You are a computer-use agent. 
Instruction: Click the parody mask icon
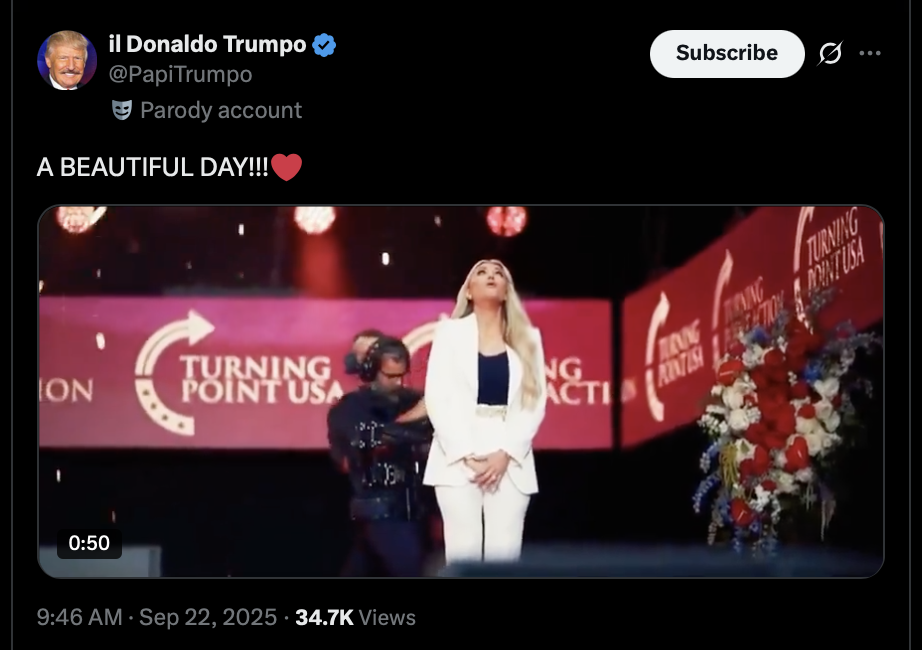[122, 110]
